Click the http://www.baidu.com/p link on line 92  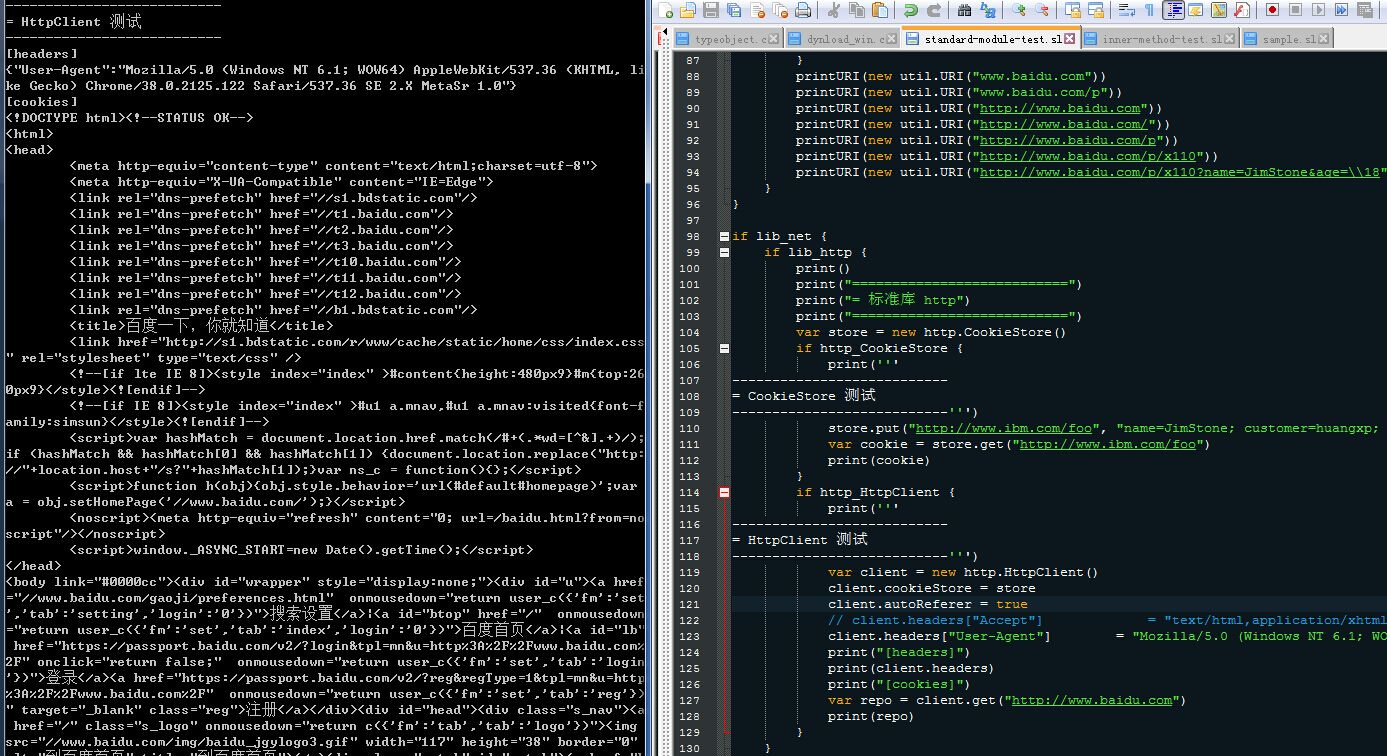coord(1068,140)
